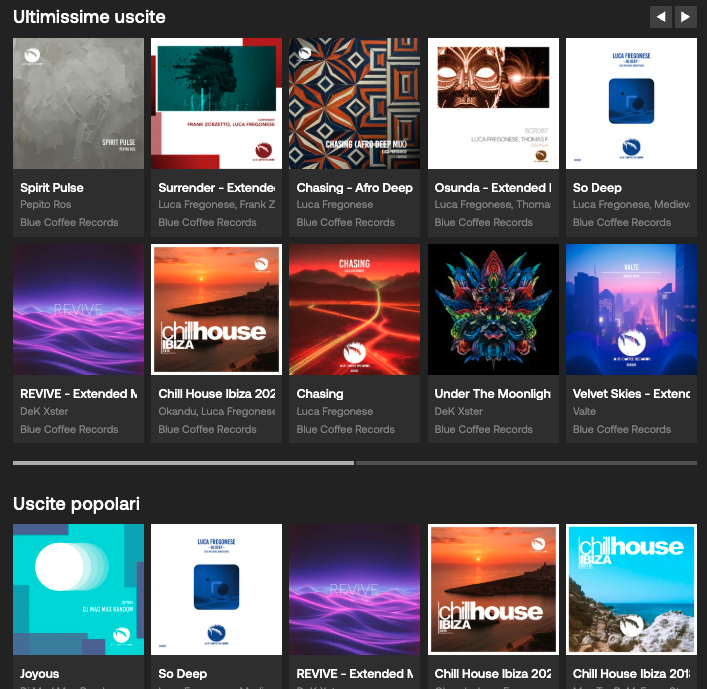This screenshot has width=707, height=689.
Task: Click the Osunda - Extended title
Action: [x=493, y=188]
